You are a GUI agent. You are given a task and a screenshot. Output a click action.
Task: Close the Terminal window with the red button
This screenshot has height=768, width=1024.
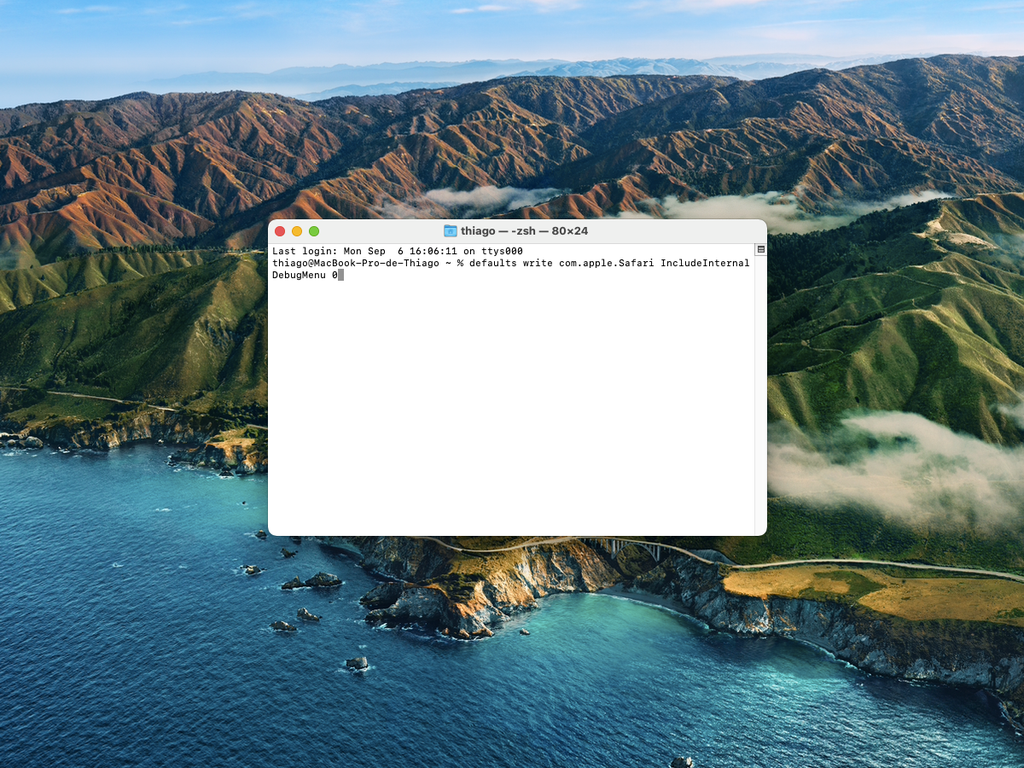(x=280, y=231)
